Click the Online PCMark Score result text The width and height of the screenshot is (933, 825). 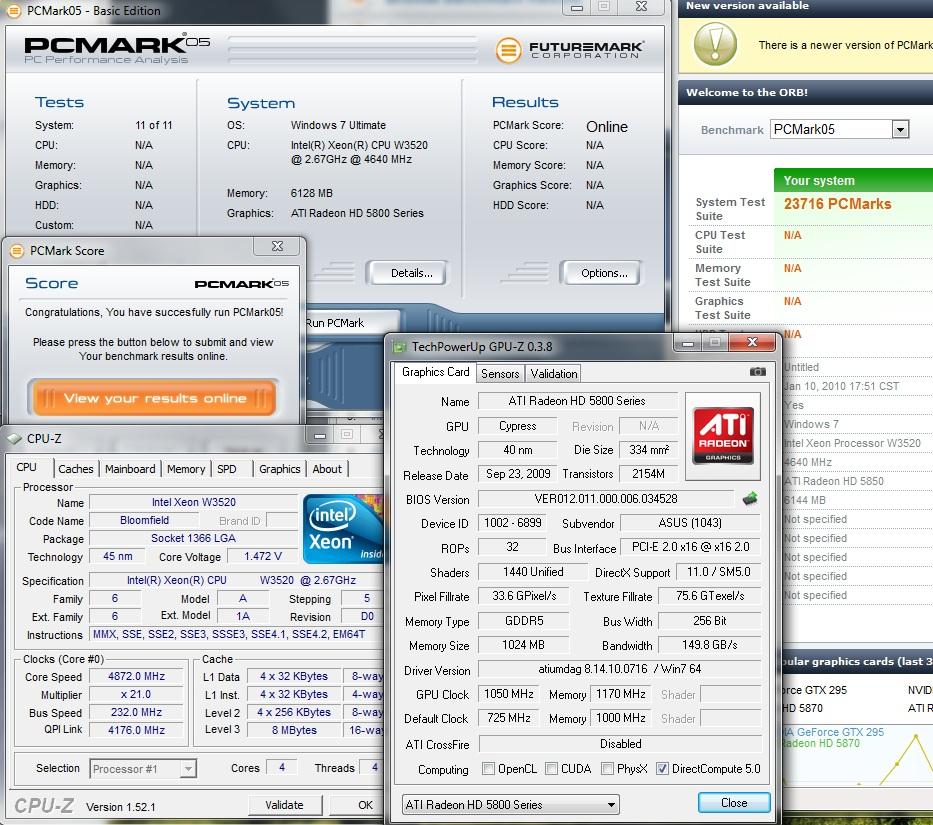606,127
